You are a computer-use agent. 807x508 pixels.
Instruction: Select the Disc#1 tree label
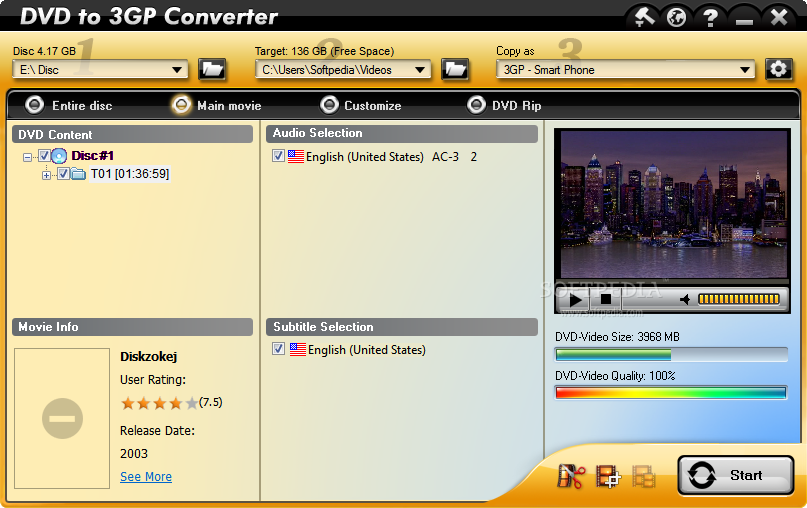click(x=93, y=155)
